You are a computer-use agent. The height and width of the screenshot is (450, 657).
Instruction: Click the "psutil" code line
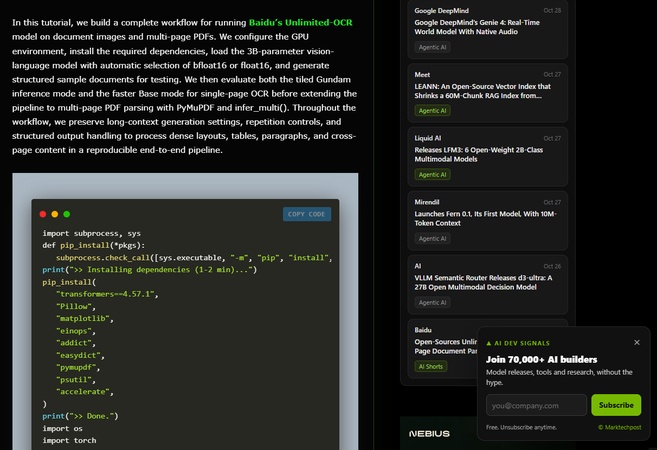pos(76,380)
